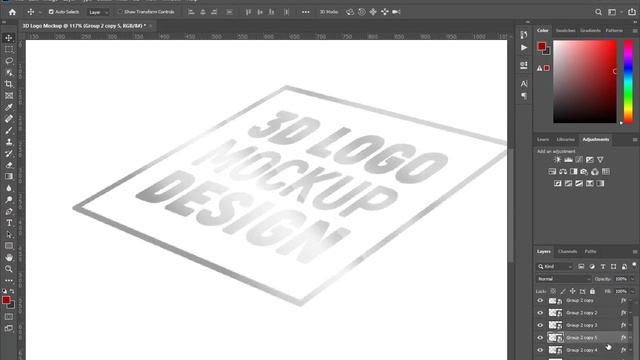Switch to the Paths tab
Screen dimensions: 640x360
point(590,251)
